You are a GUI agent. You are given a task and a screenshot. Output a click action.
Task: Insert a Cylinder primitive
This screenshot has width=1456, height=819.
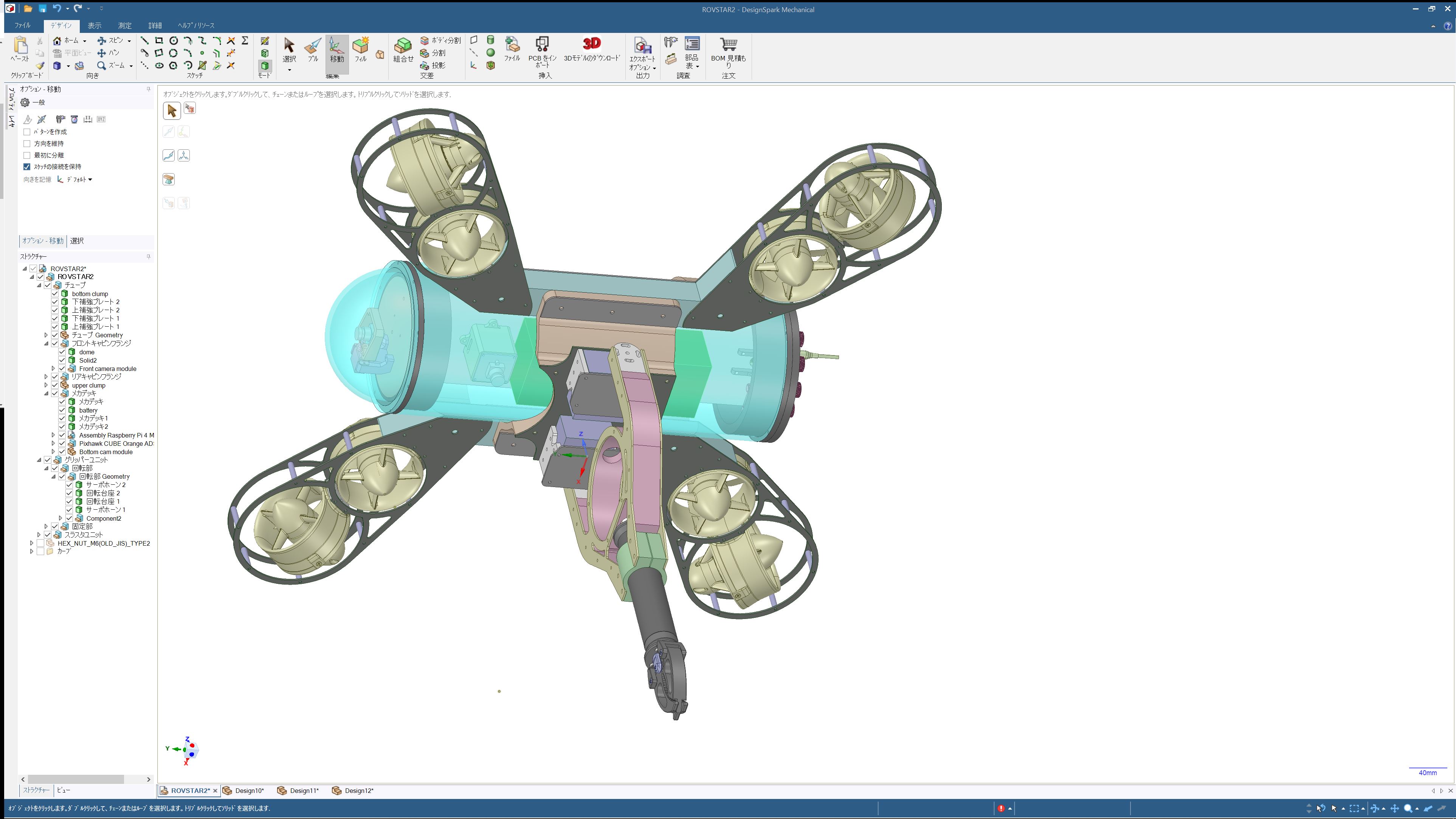491,40
